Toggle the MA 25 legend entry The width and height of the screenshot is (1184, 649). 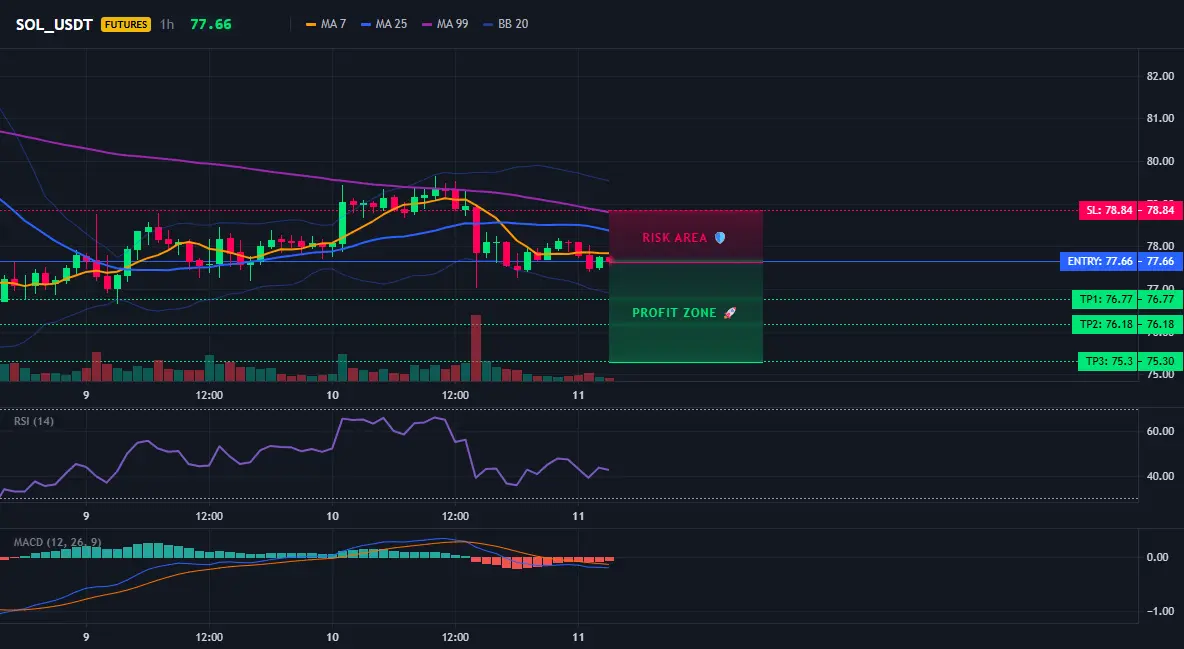coord(384,24)
